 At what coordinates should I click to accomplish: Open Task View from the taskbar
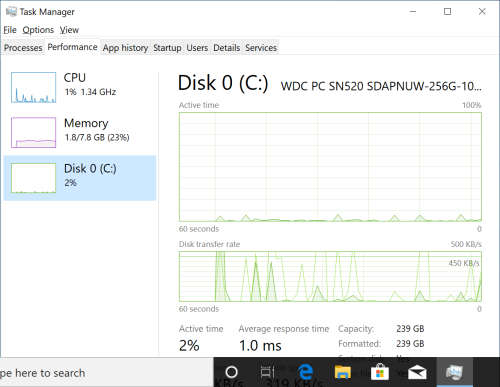(x=267, y=372)
